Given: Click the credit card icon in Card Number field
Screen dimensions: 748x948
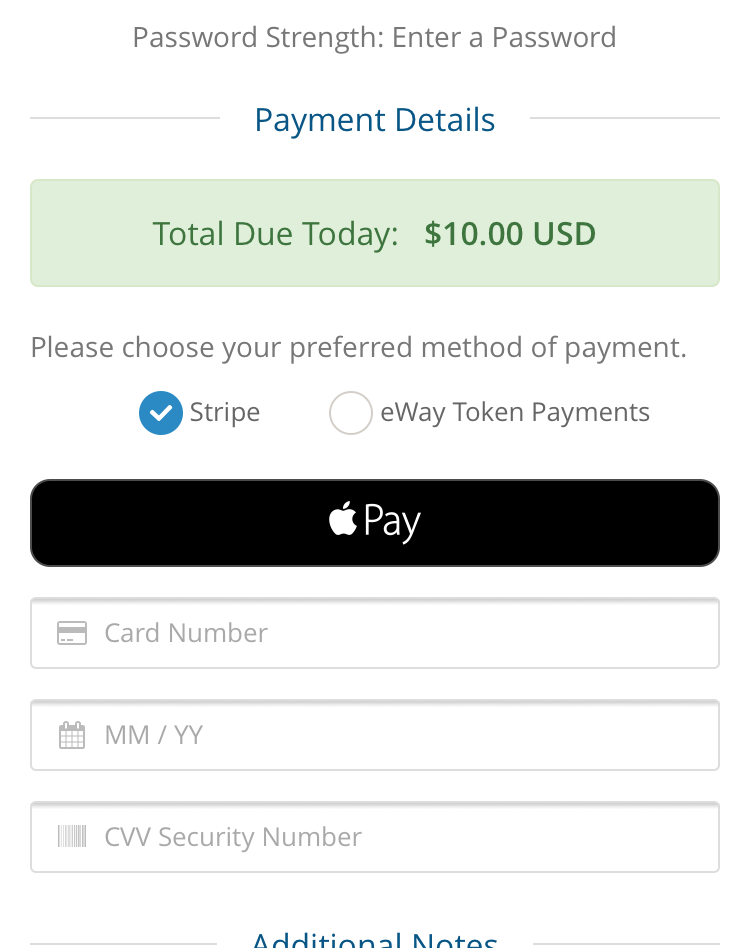Looking at the screenshot, I should pyautogui.click(x=72, y=633).
